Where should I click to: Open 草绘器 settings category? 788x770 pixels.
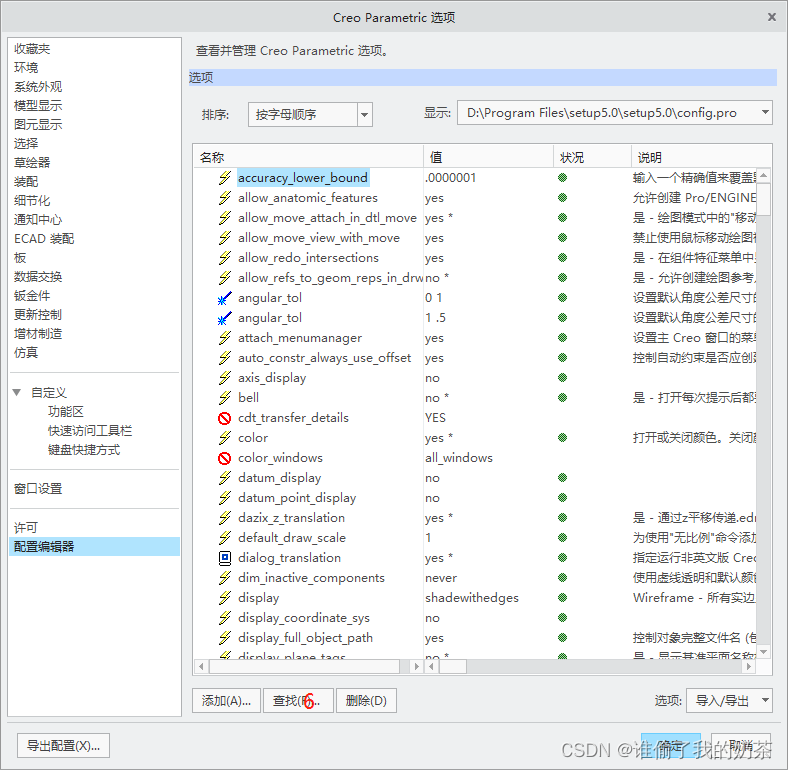(32, 163)
